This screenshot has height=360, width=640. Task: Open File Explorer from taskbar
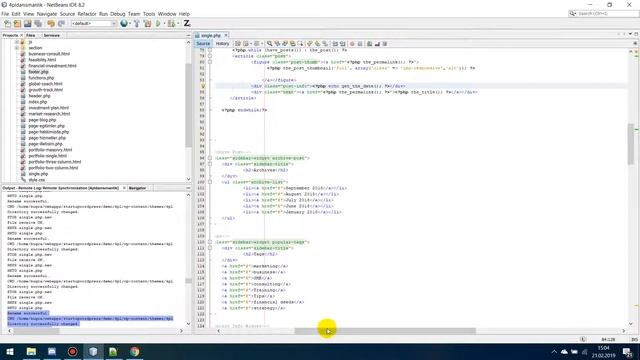[31, 351]
